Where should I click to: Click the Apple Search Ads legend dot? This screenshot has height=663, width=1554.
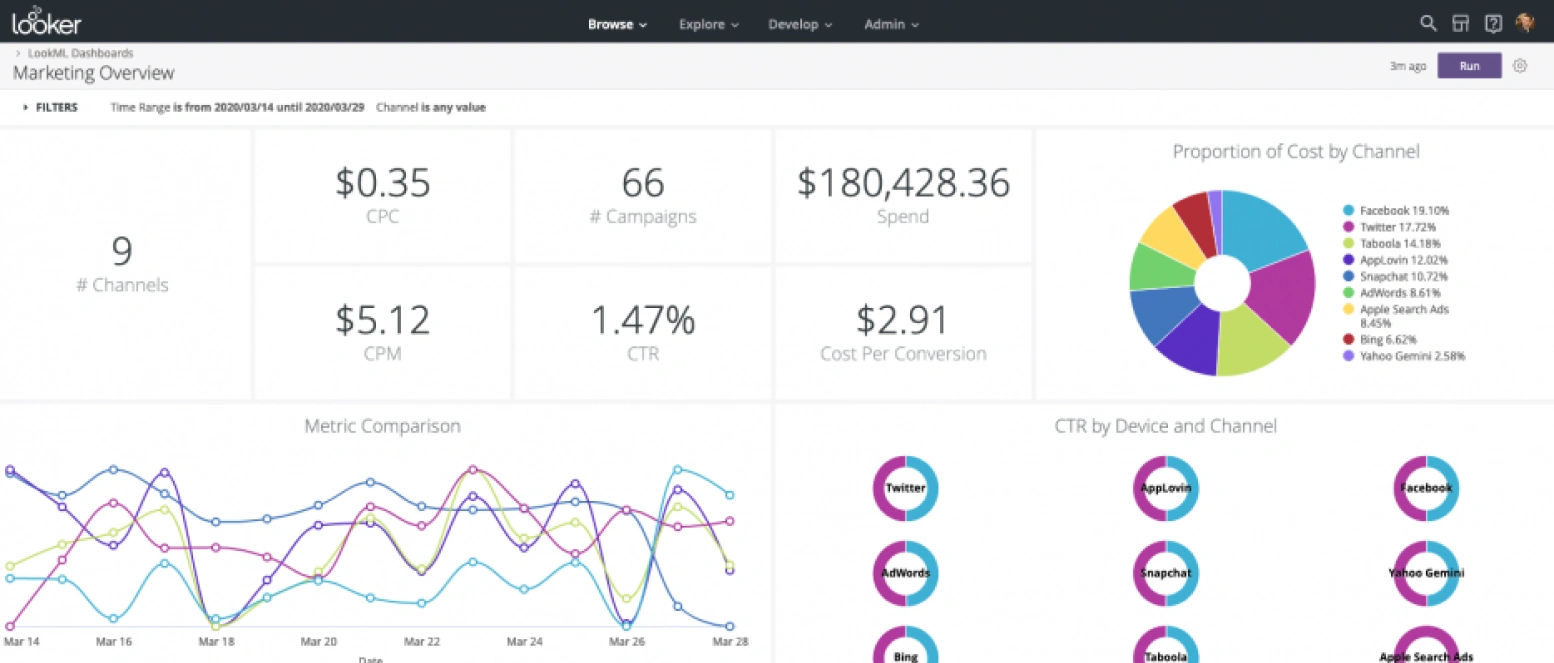click(1349, 309)
